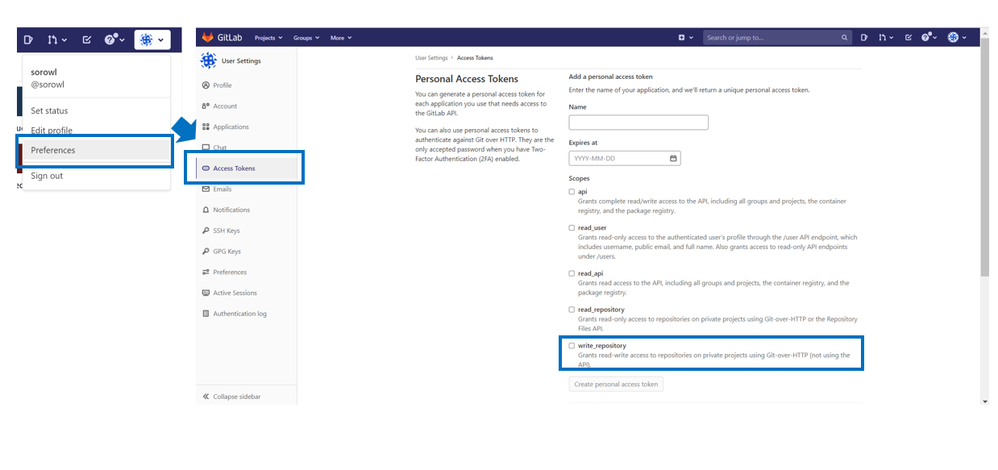
Task: Click Create personal access token button
Action: pos(616,384)
